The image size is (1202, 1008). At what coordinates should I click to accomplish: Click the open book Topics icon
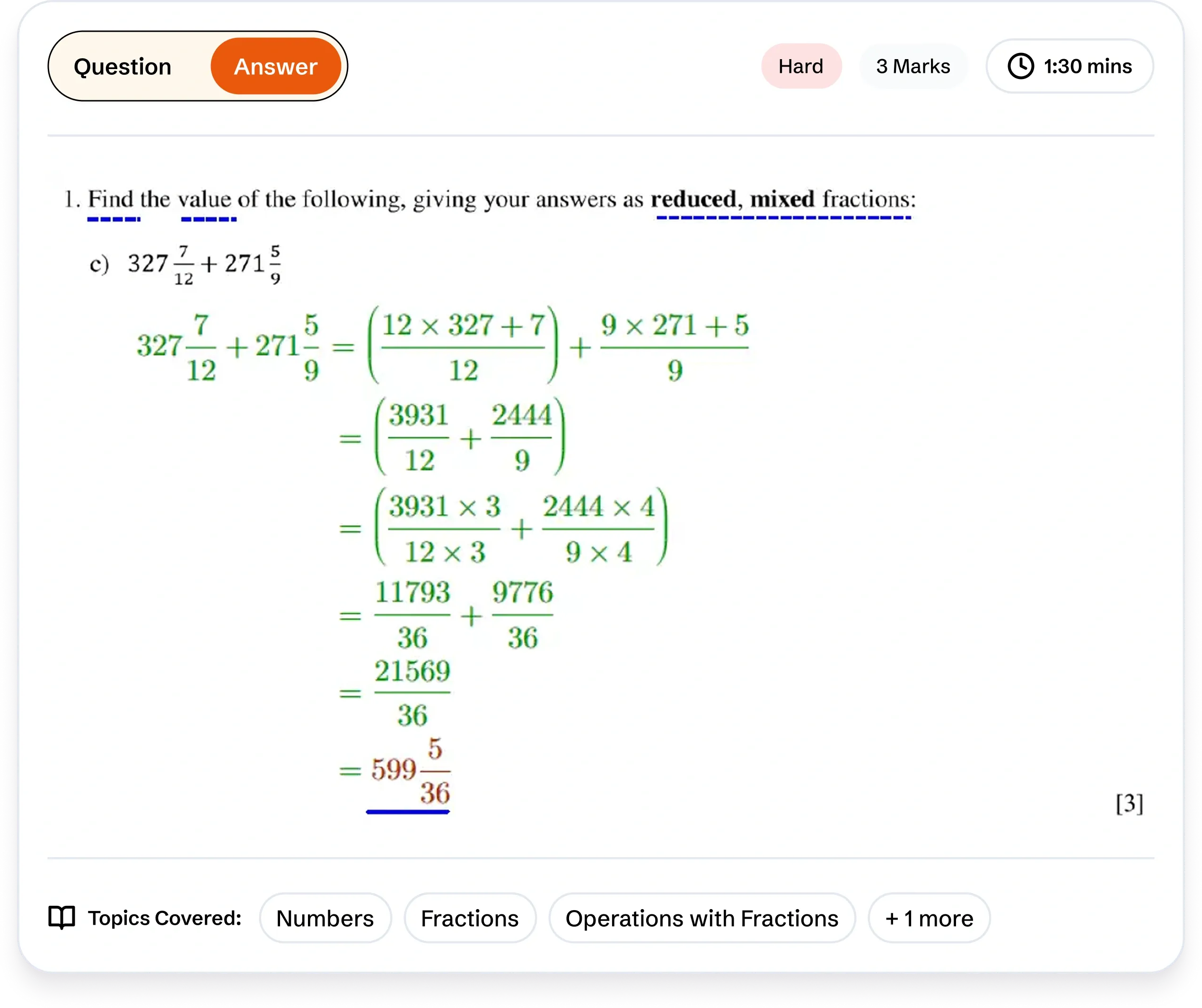[x=62, y=918]
